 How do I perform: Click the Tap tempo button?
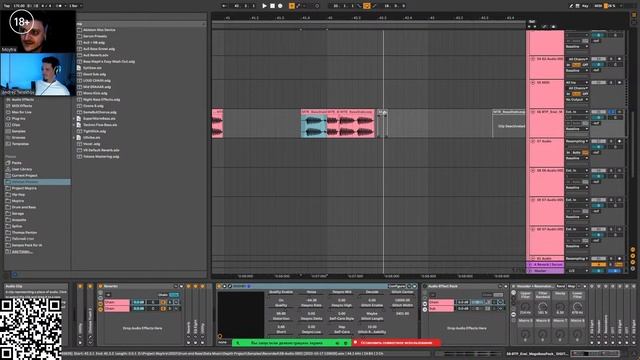(x=7, y=6)
